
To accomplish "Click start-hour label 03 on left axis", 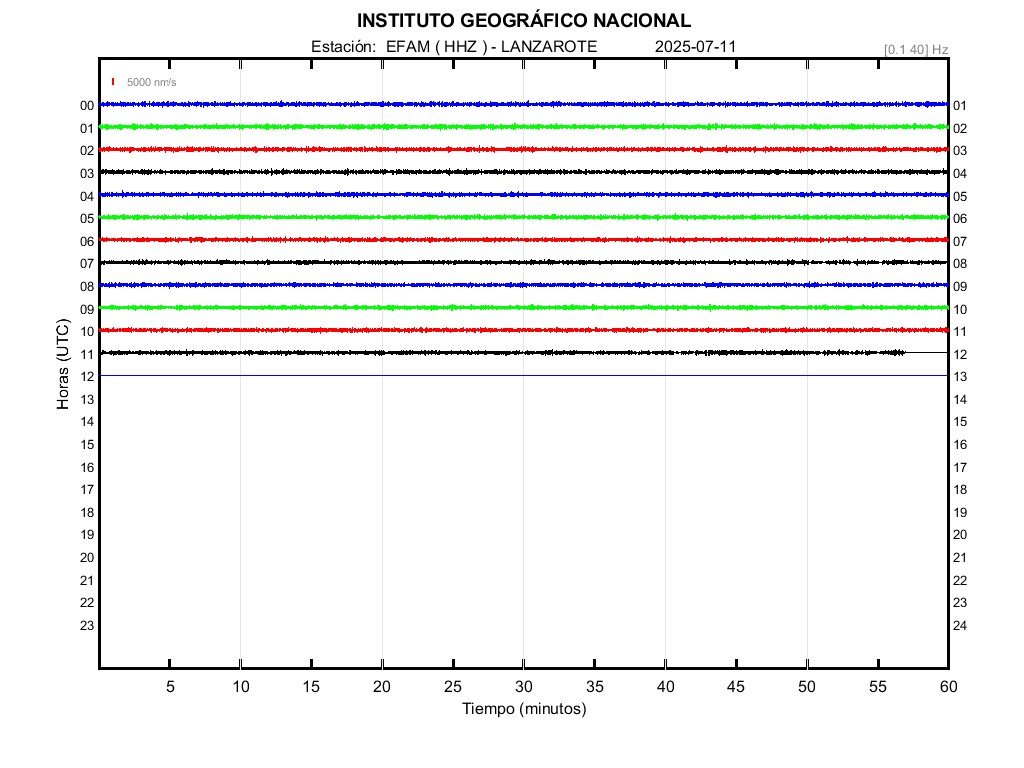I will (x=87, y=174).
